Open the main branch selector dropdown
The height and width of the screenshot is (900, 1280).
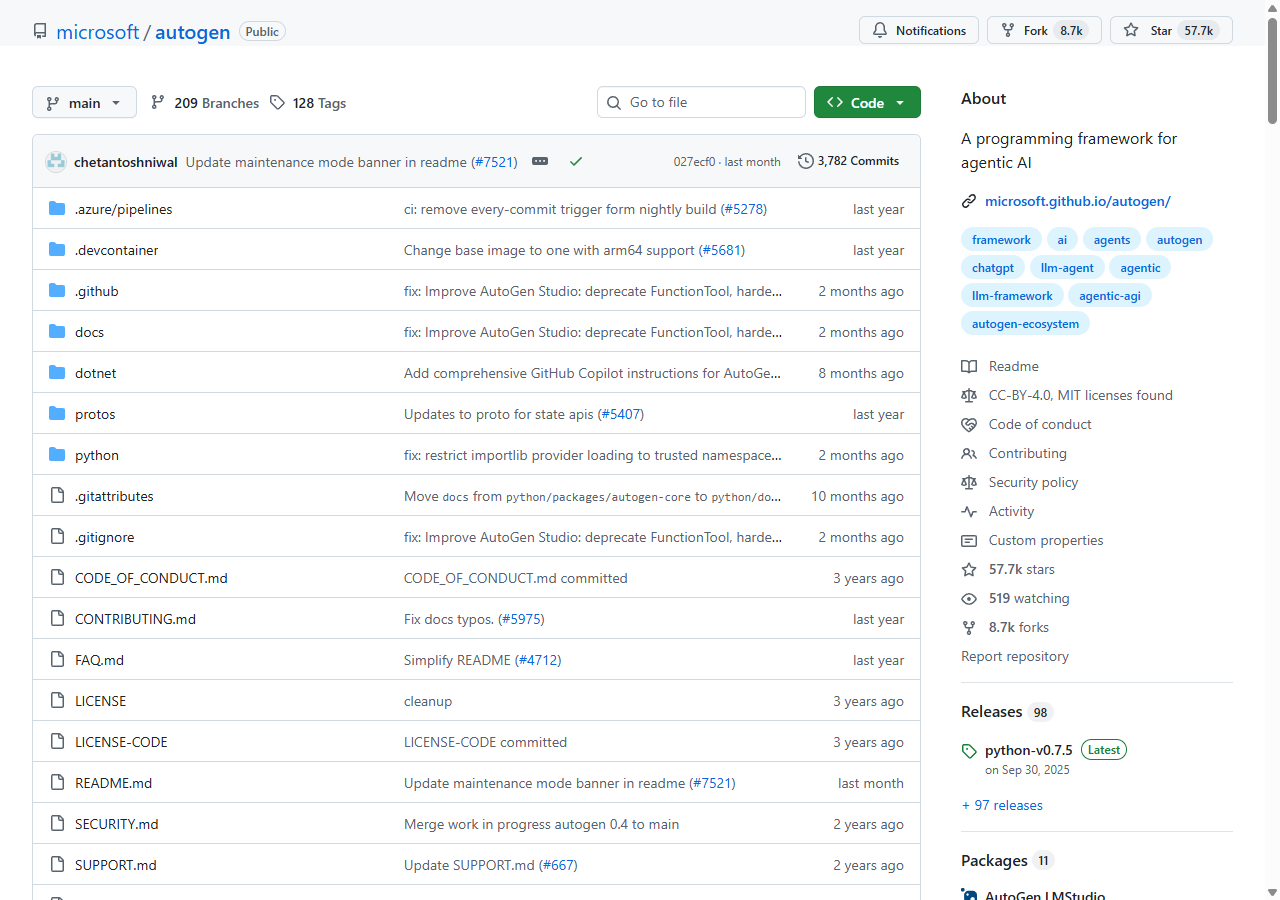point(84,103)
